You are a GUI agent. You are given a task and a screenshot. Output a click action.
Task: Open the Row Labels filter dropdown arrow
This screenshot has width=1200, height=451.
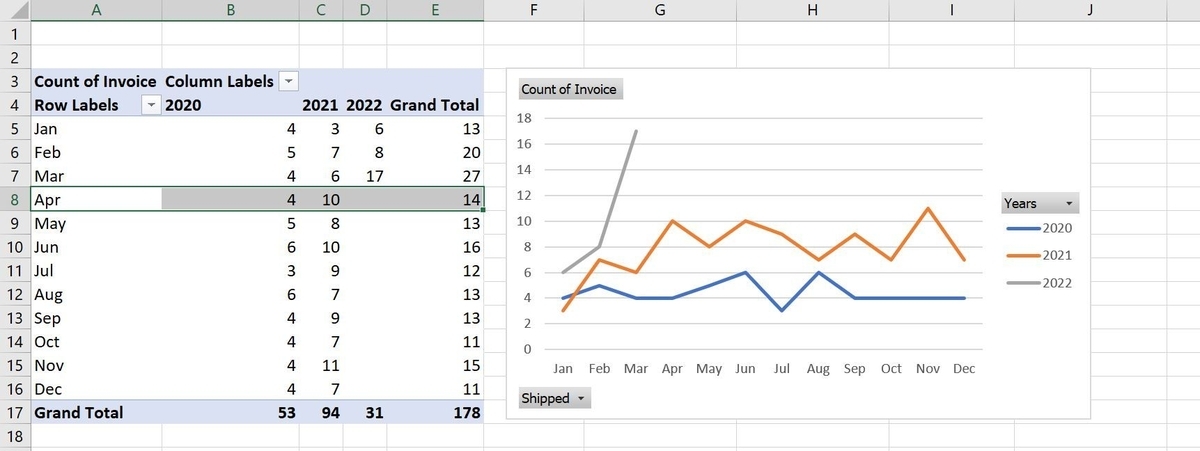click(151, 105)
